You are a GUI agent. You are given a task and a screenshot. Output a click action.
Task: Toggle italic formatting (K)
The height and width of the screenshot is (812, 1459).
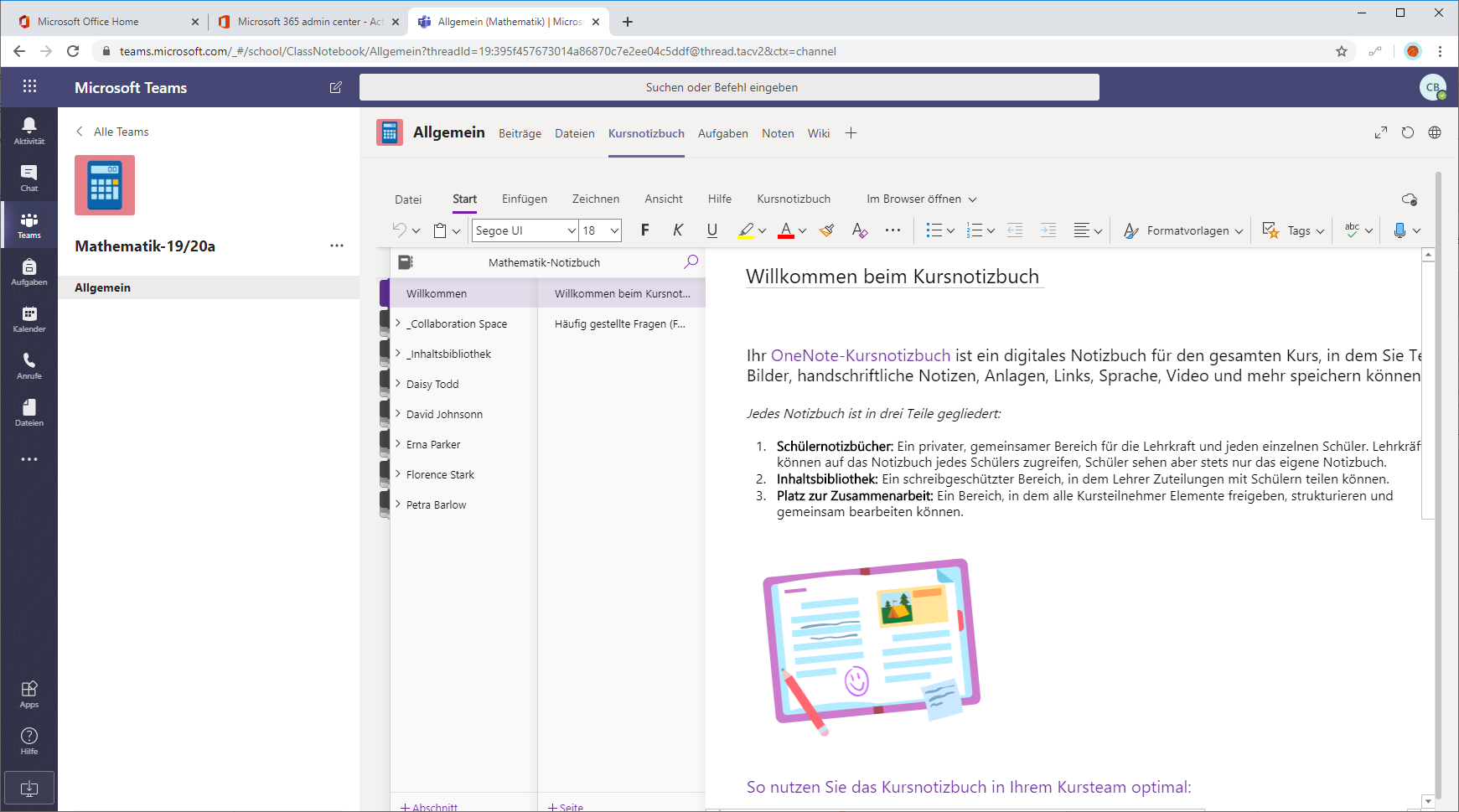(678, 230)
